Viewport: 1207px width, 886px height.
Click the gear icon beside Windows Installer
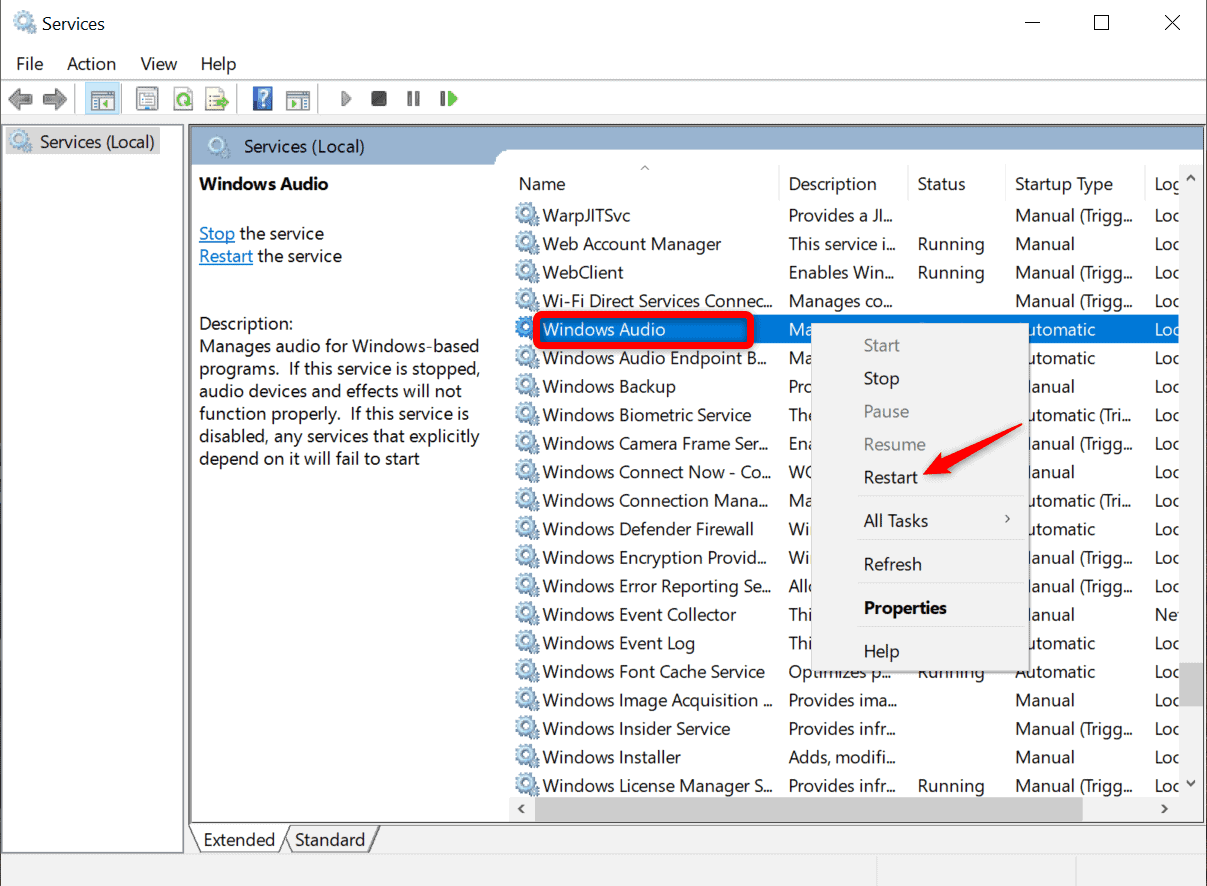pyautogui.click(x=527, y=757)
